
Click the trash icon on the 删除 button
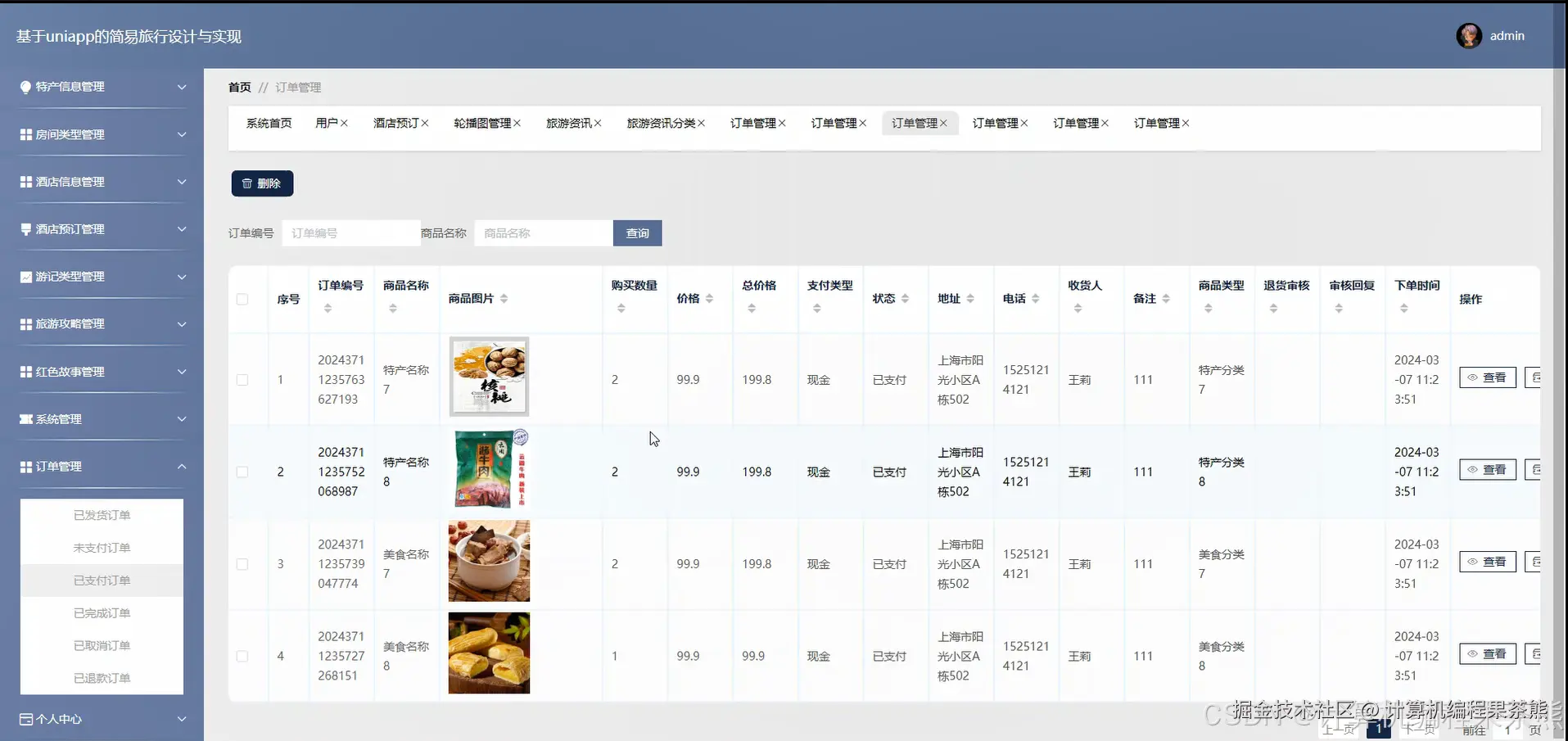tap(248, 183)
